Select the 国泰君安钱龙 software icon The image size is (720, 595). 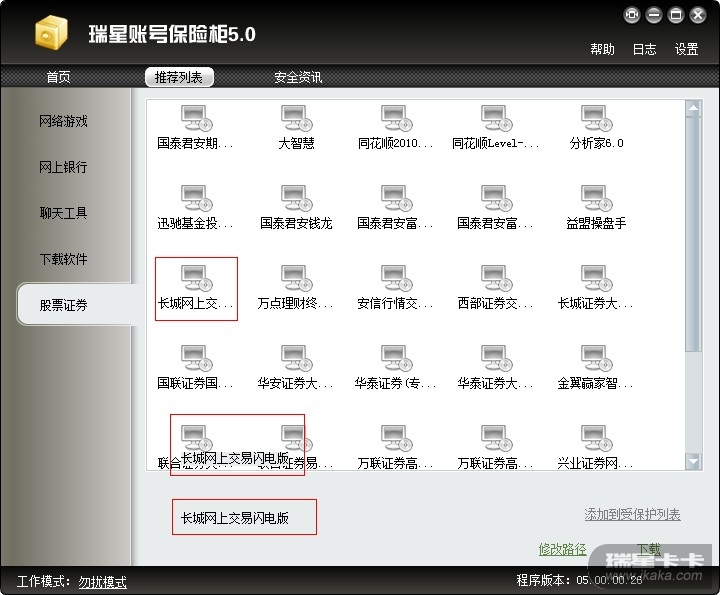click(296, 198)
